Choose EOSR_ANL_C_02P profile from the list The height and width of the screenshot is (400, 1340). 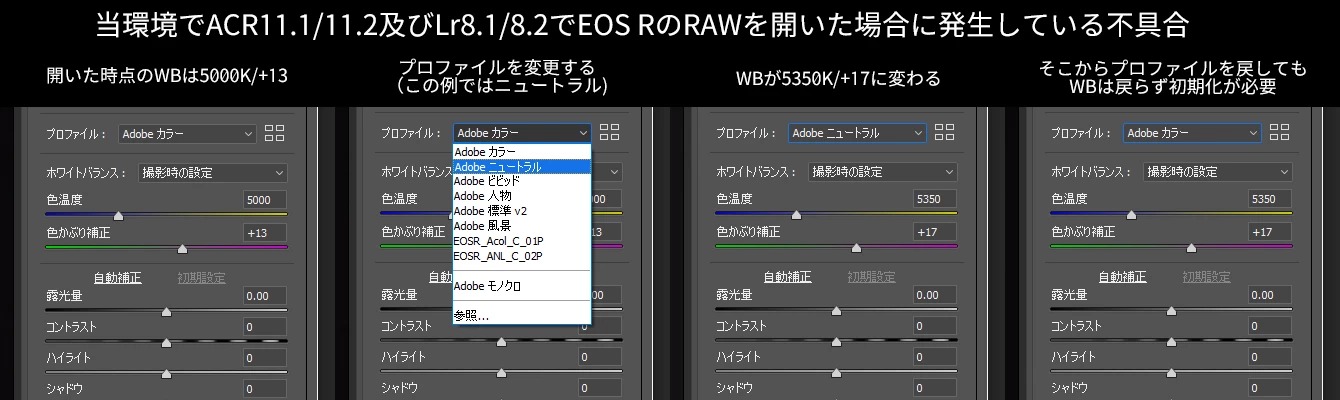pyautogui.click(x=522, y=256)
